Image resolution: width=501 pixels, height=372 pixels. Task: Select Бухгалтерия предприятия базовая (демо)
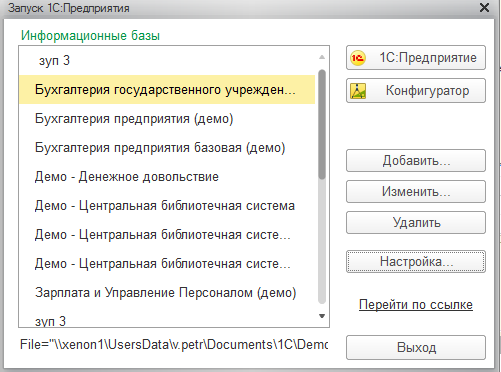tap(167, 148)
